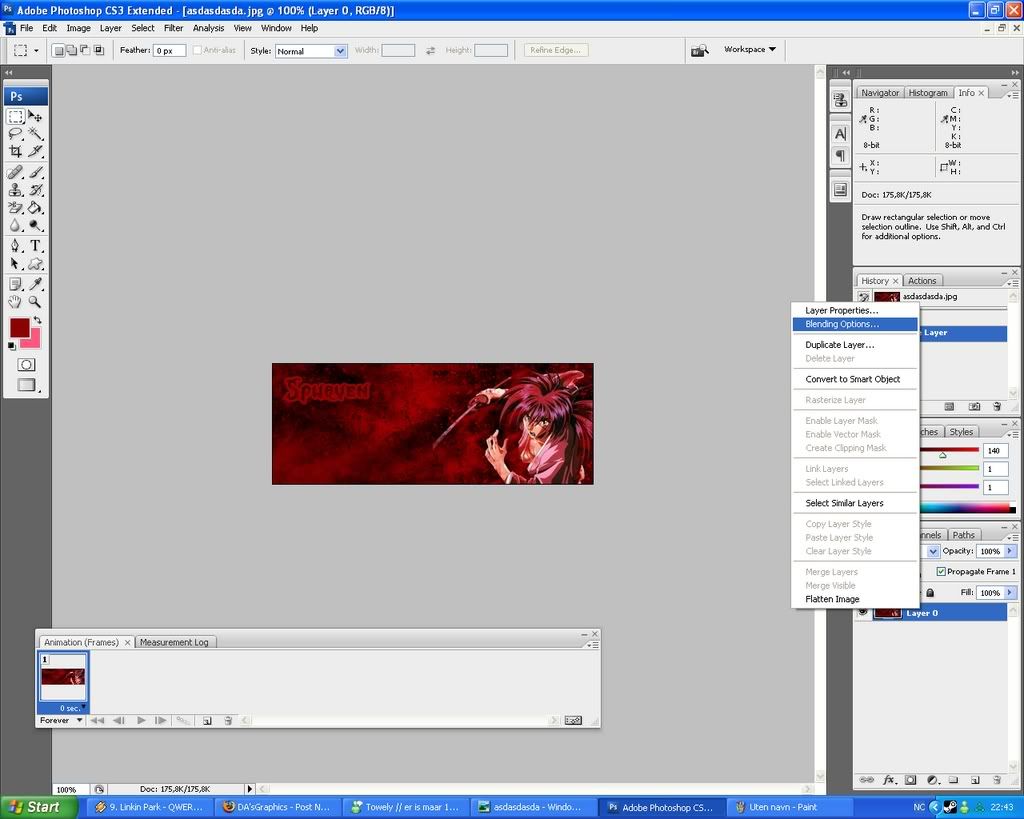Select the Notes tool

coord(16,284)
